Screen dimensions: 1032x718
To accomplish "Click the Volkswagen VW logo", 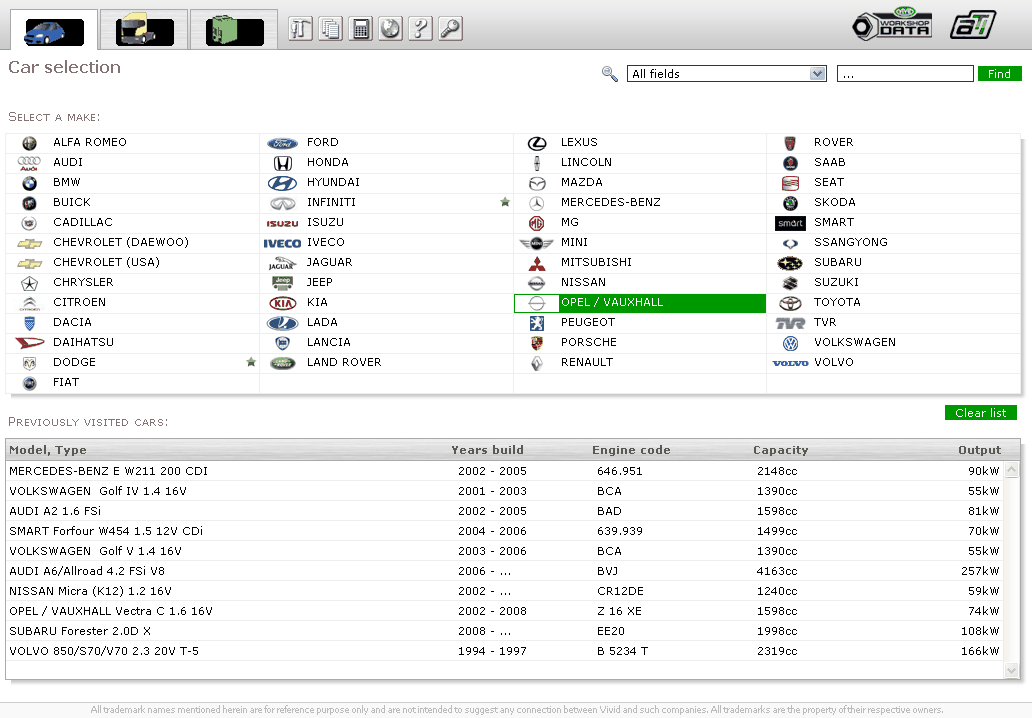I will (790, 344).
